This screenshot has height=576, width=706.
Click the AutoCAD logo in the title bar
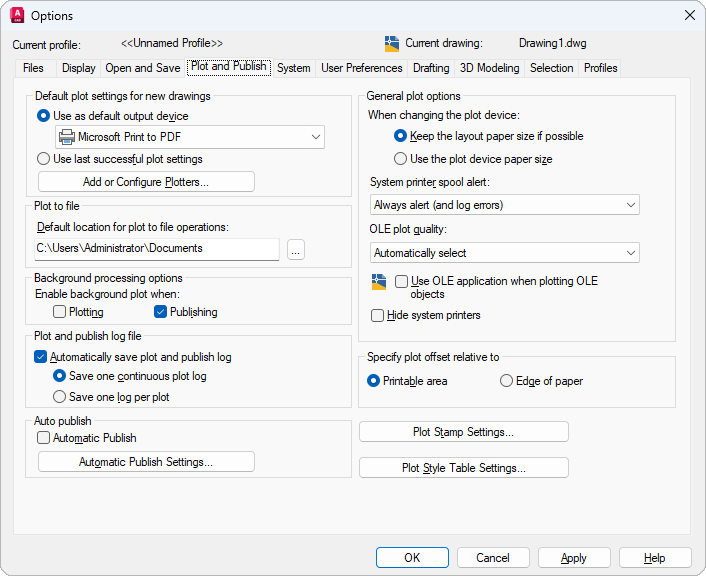[17, 15]
